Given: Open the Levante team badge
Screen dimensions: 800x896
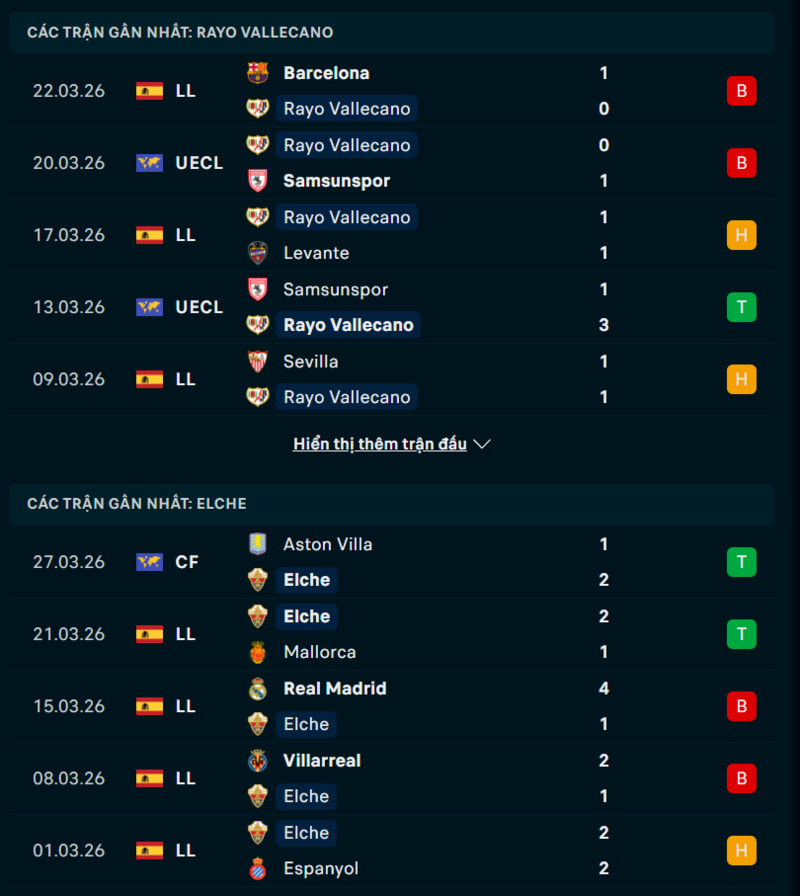Looking at the screenshot, I should pyautogui.click(x=258, y=253).
